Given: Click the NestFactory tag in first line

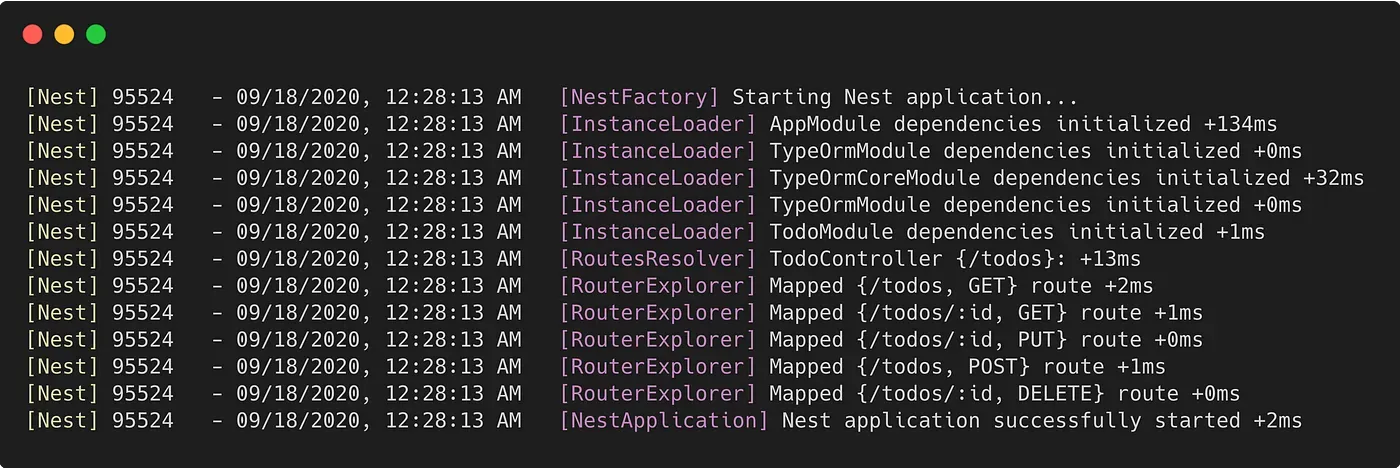Looking at the screenshot, I should 639,98.
